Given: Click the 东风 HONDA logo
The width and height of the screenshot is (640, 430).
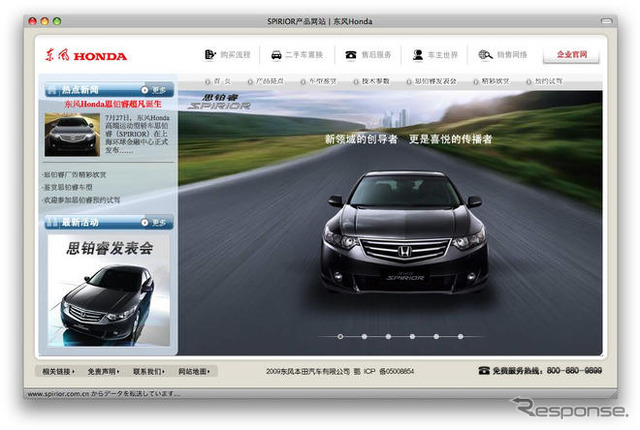Looking at the screenshot, I should [86, 55].
